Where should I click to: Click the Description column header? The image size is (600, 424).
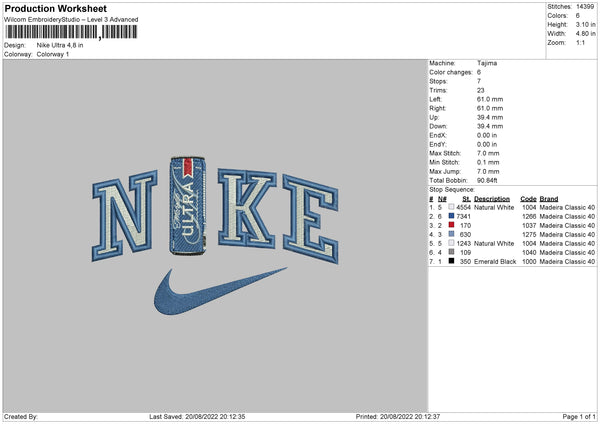[x=492, y=199]
